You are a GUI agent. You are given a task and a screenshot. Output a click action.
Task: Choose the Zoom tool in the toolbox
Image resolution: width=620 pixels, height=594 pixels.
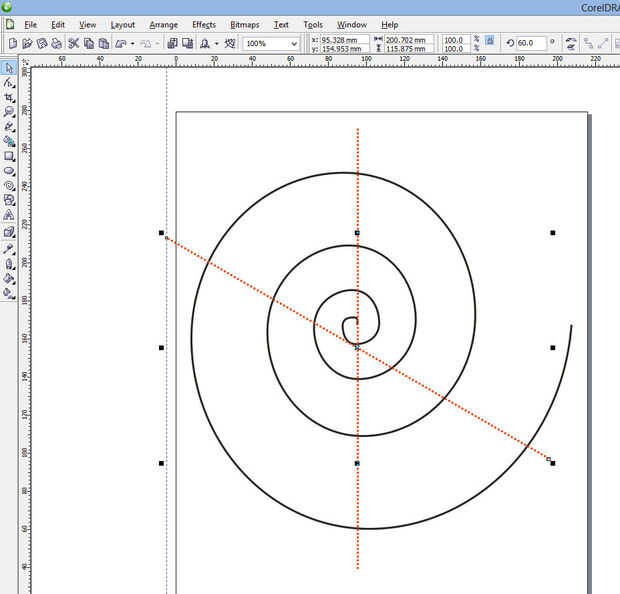tap(9, 112)
